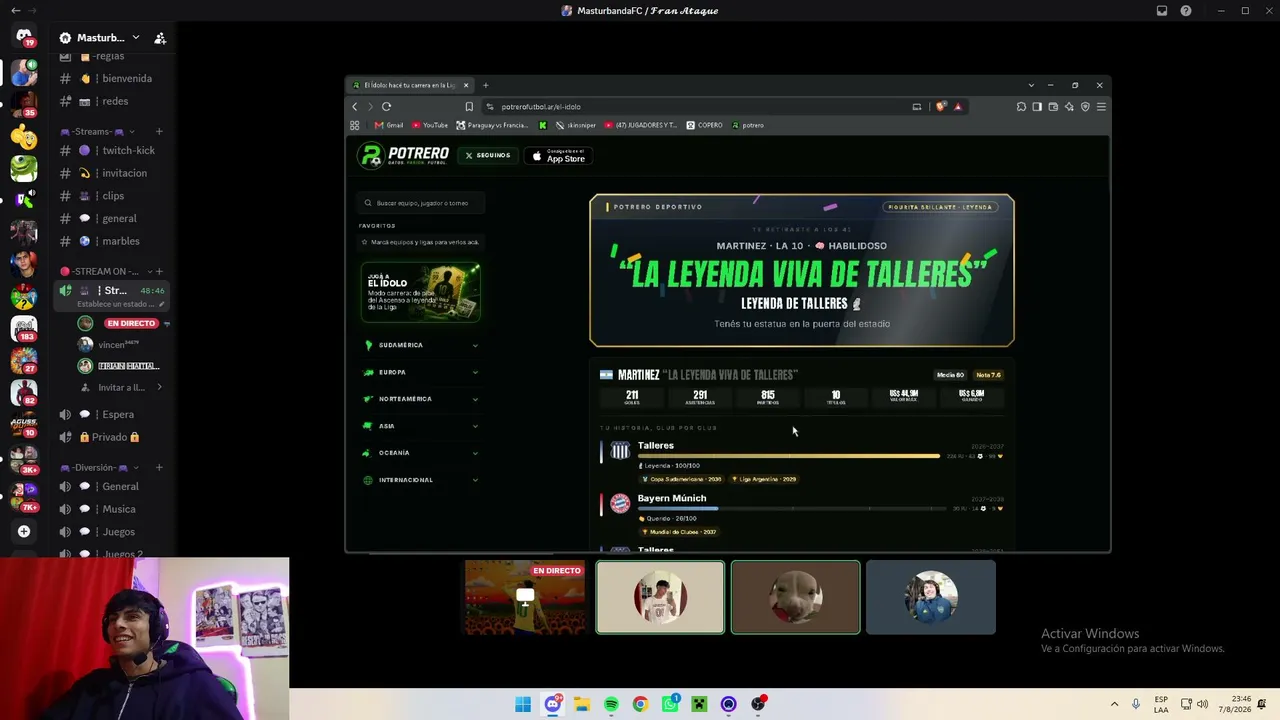The width and height of the screenshot is (1280, 720).
Task: Click the Seguinos X button
Action: 487,156
